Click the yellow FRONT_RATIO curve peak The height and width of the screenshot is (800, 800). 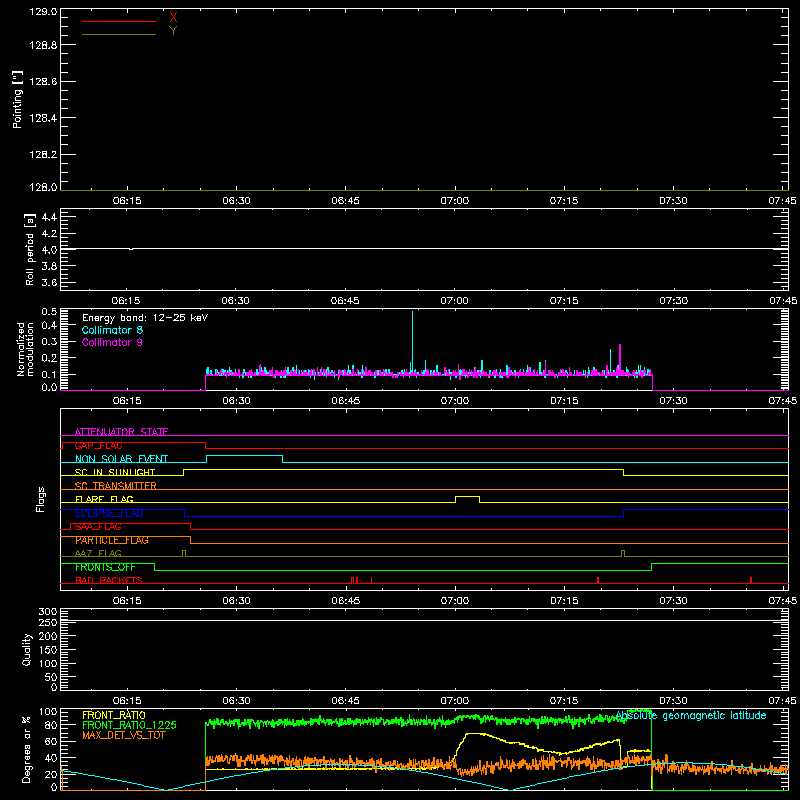474,734
